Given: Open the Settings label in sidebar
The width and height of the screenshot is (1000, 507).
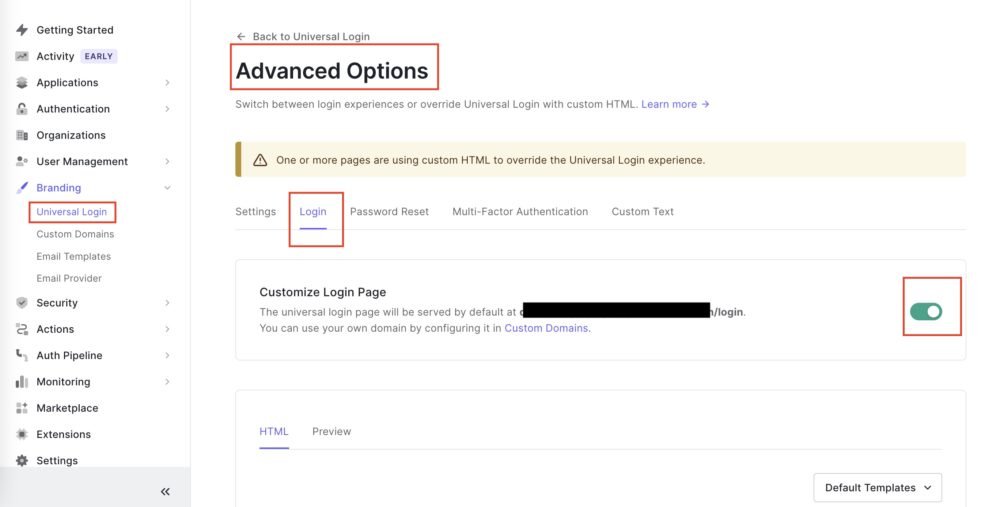Looking at the screenshot, I should pyautogui.click(x=57, y=460).
